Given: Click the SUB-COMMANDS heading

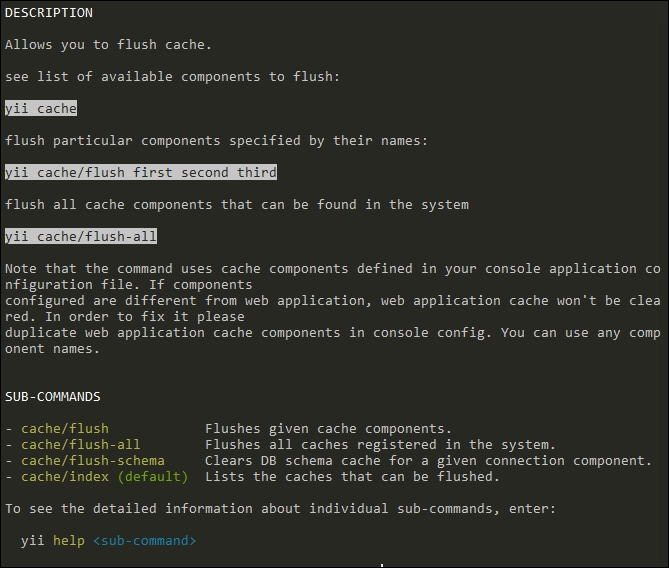Looking at the screenshot, I should (53, 397).
